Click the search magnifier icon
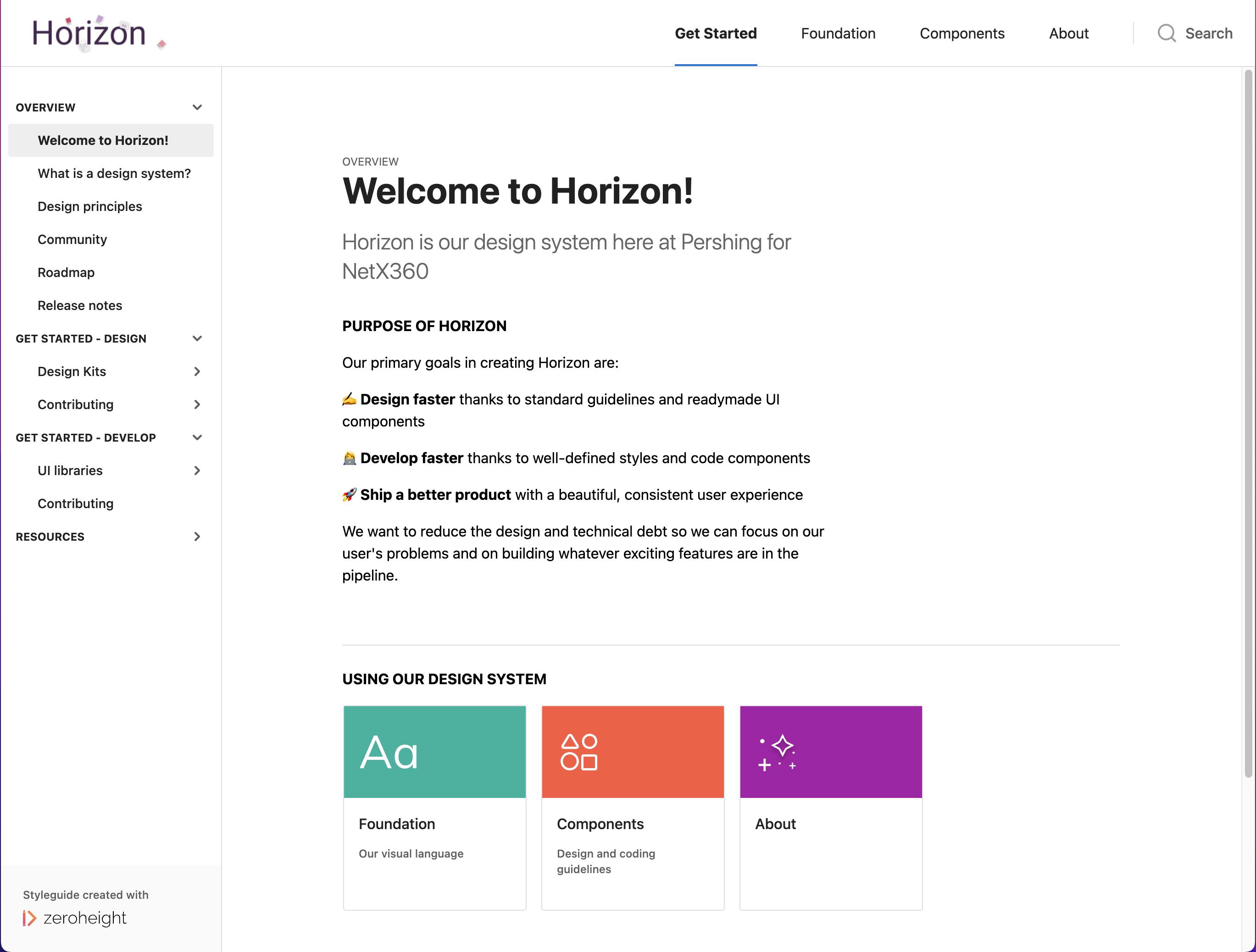1256x952 pixels. coord(1166,33)
